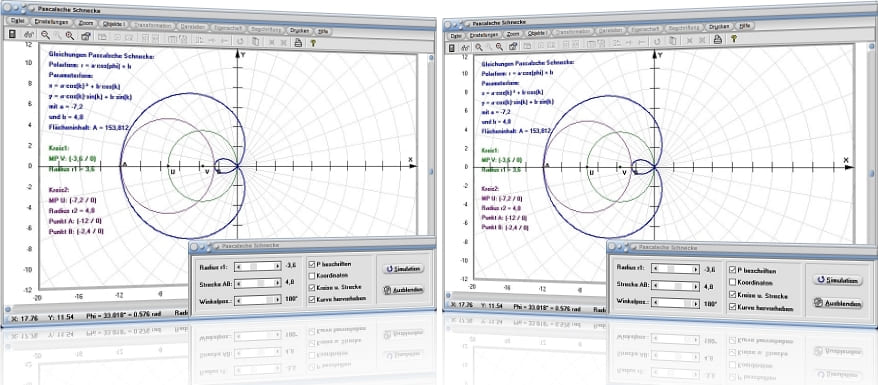Click the 'Ausblenden' button in the right dialog

[838, 303]
